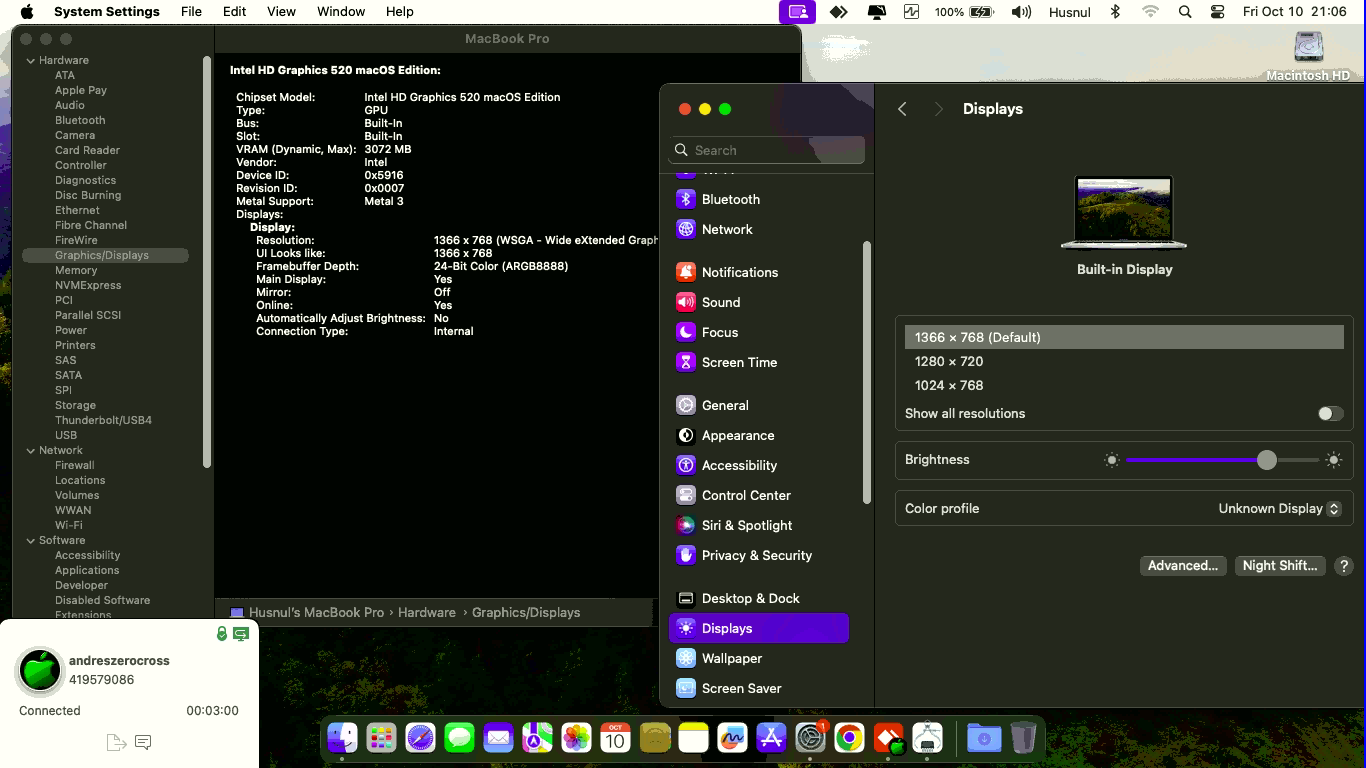This screenshot has width=1366, height=768.
Task: Click System Settings icon in the Dock
Action: pyautogui.click(x=810, y=738)
